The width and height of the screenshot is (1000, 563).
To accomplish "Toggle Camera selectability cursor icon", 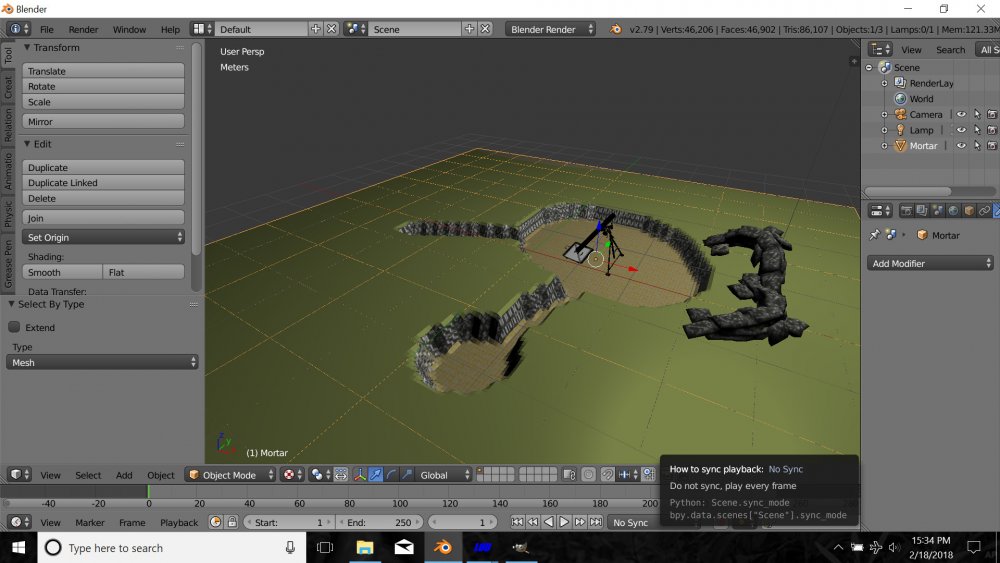I will [x=977, y=114].
